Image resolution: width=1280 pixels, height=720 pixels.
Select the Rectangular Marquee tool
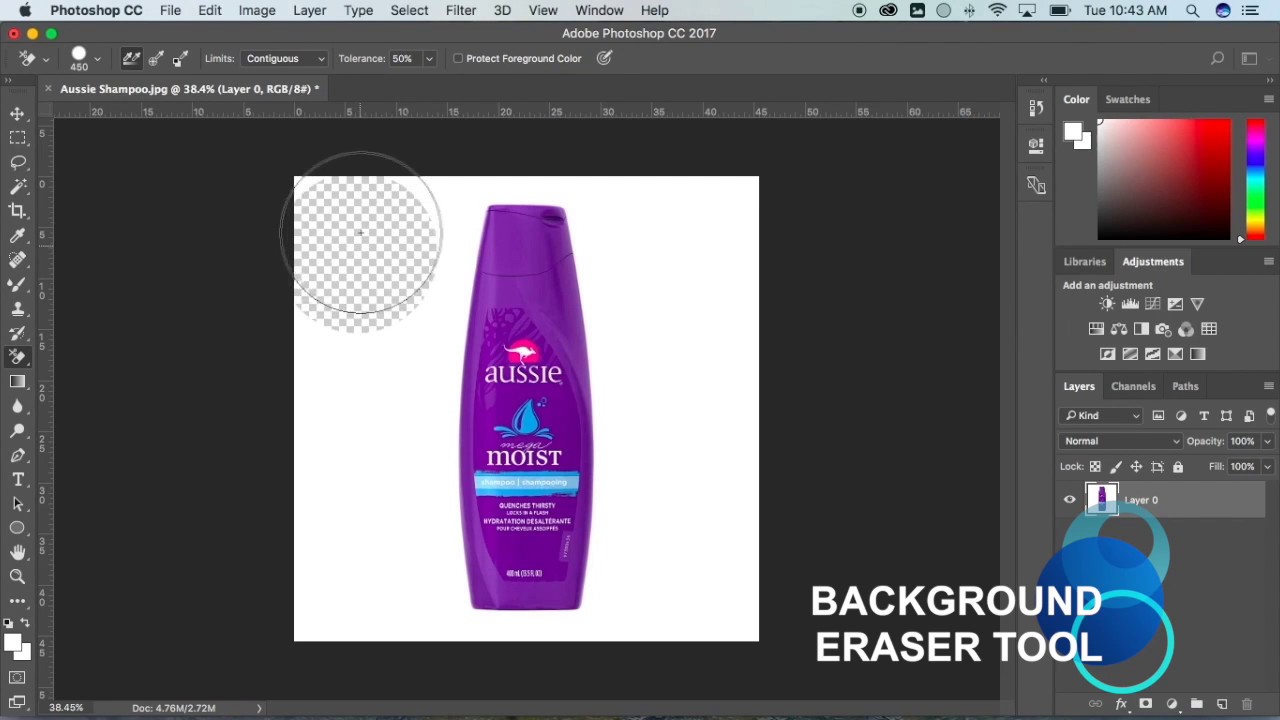pyautogui.click(x=18, y=137)
